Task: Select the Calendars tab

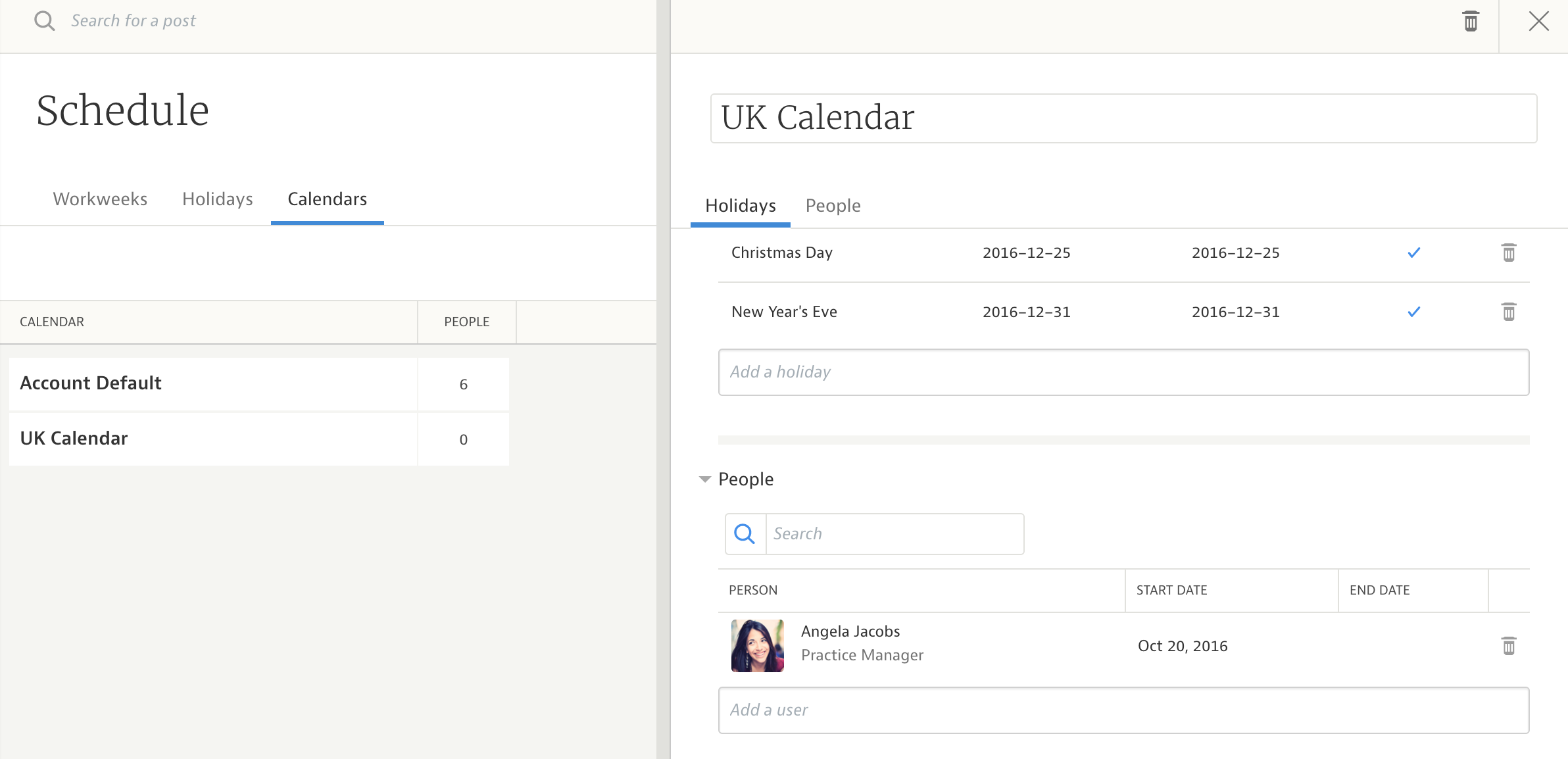Action: (x=327, y=199)
